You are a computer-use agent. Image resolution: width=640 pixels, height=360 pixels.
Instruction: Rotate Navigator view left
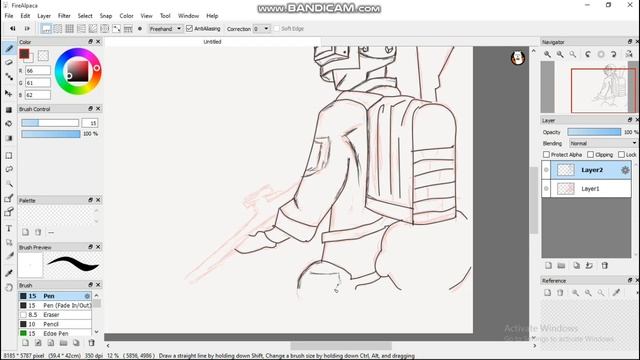pos(588,54)
